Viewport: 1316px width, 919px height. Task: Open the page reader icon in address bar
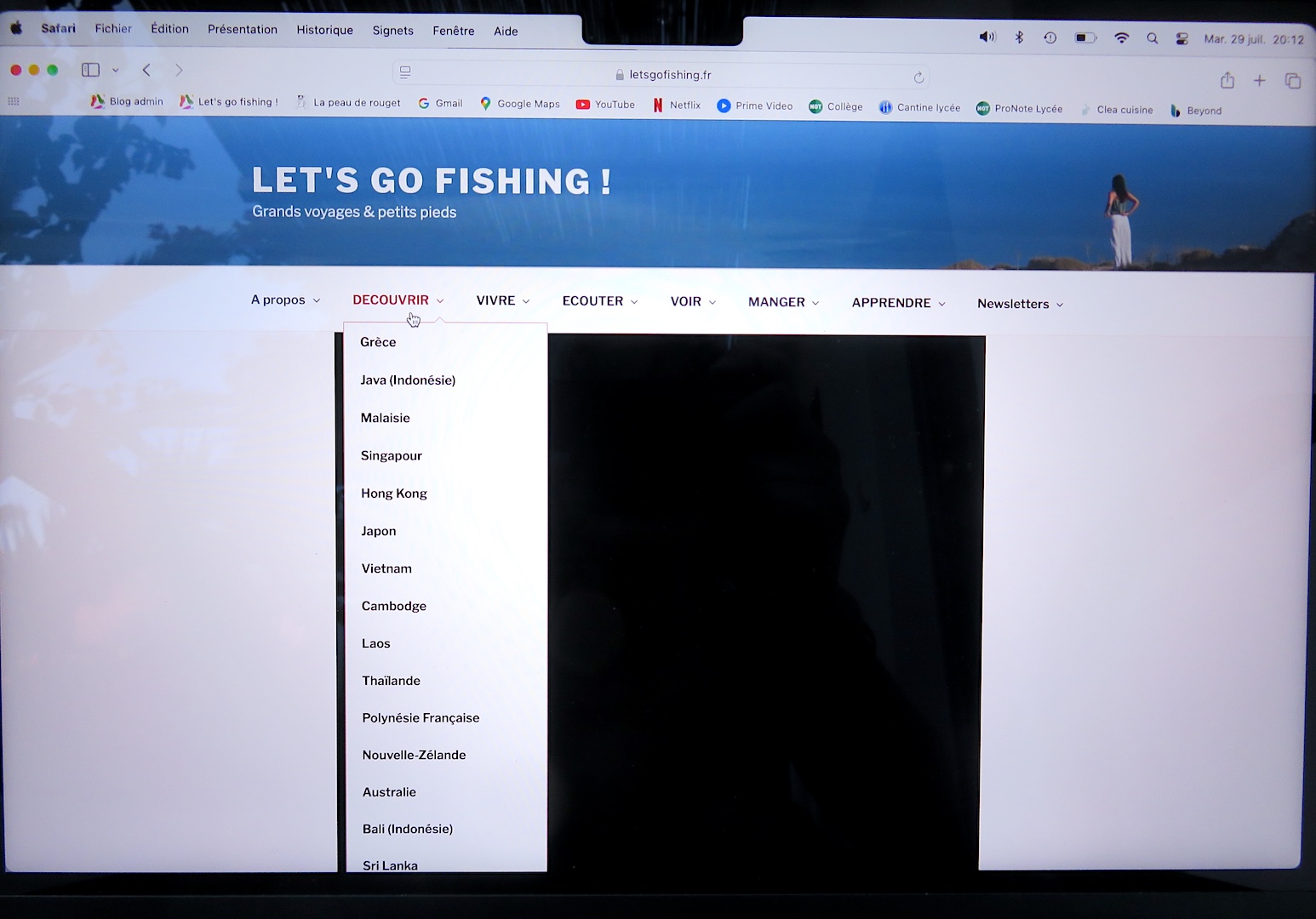click(x=405, y=72)
